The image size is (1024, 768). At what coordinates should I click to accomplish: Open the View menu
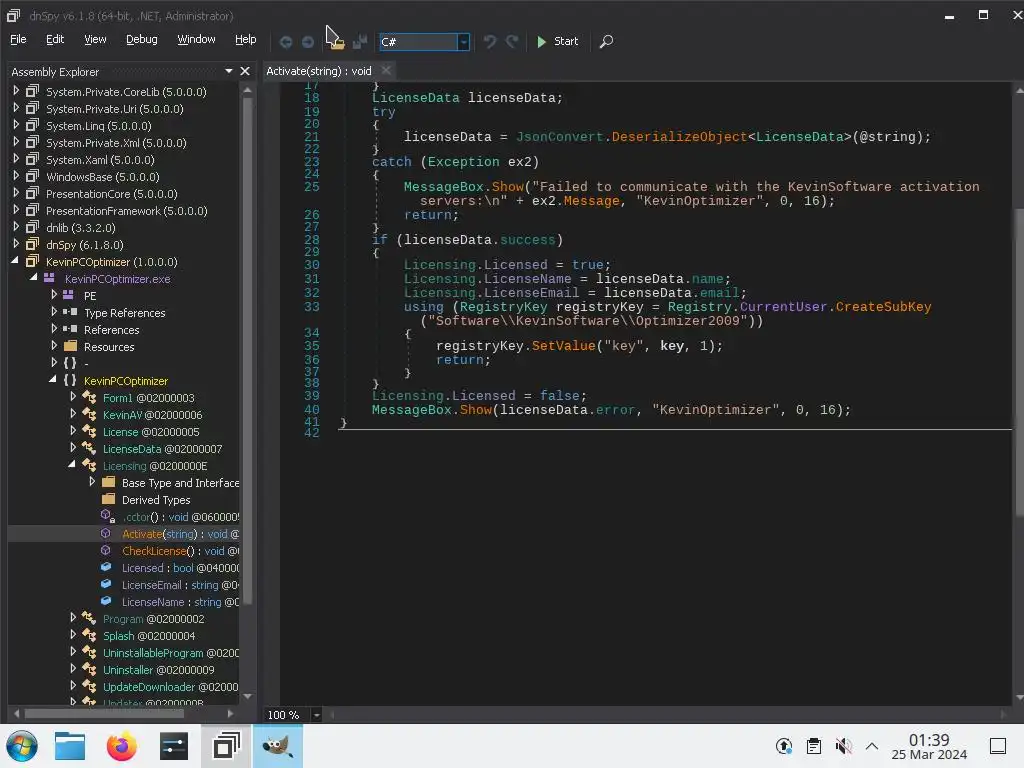95,39
